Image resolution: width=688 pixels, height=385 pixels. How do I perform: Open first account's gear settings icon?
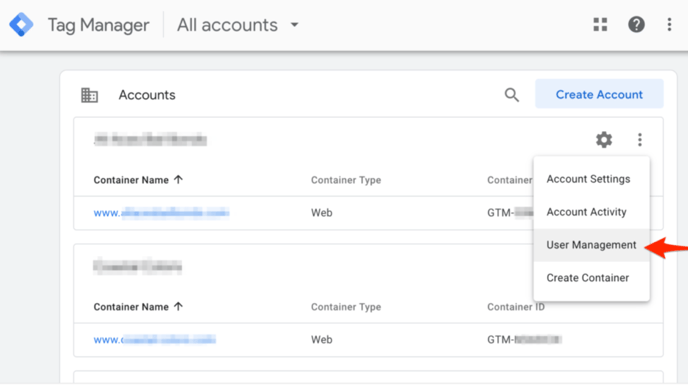click(604, 140)
